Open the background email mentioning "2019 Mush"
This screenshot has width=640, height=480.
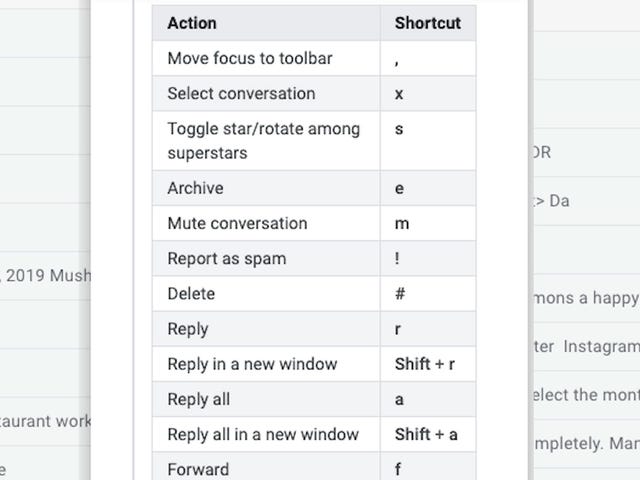[45, 275]
